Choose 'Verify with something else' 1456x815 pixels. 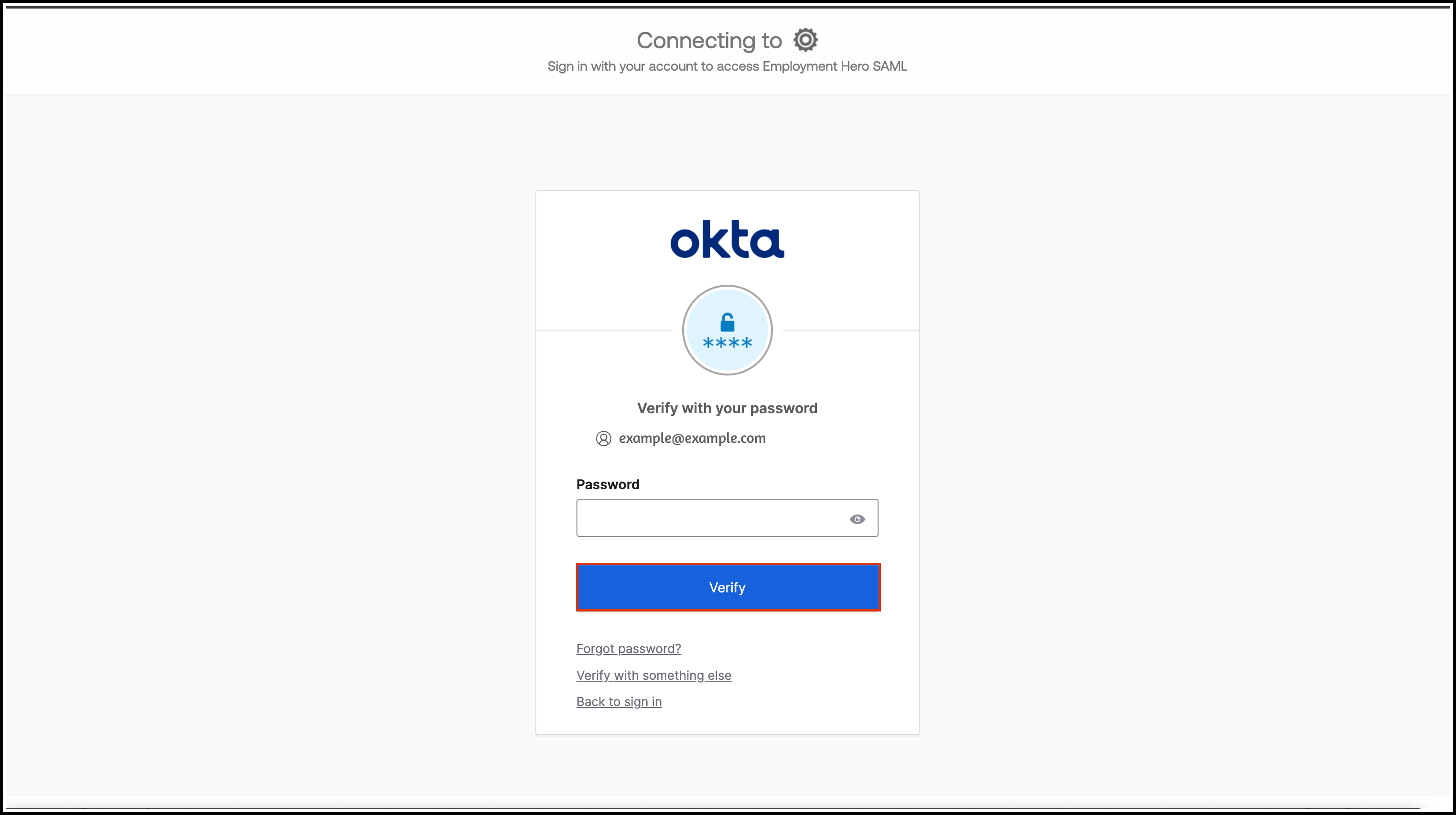653,676
